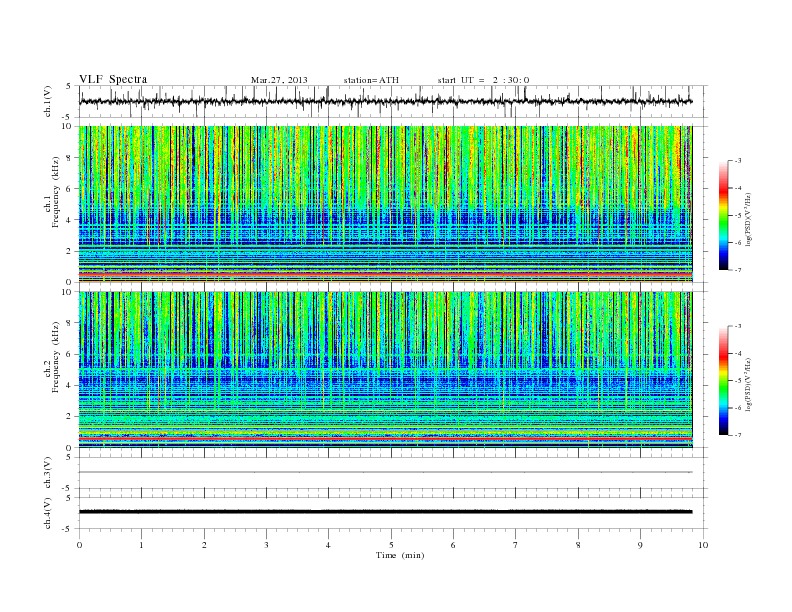Select the "ch.3(V)" axis label
Viewport: 792px width, 612px height.
[x=48, y=473]
